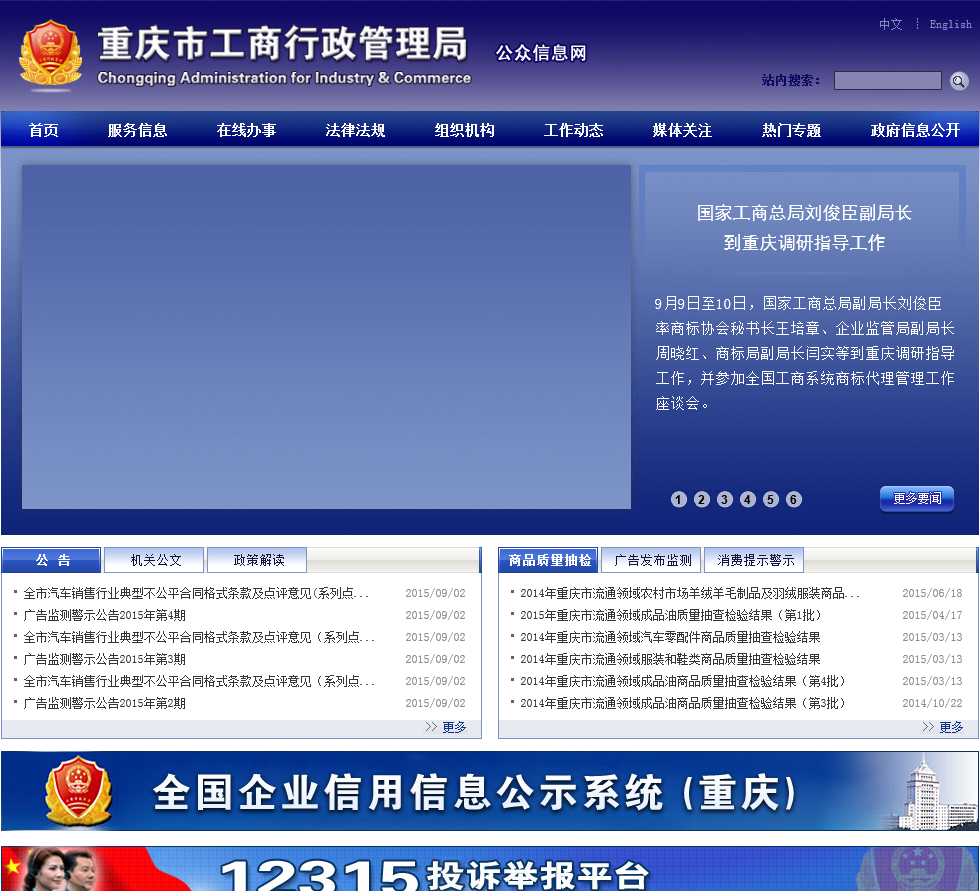Click the 公众信息网 header text
This screenshot has height=891, width=980.
[x=541, y=53]
